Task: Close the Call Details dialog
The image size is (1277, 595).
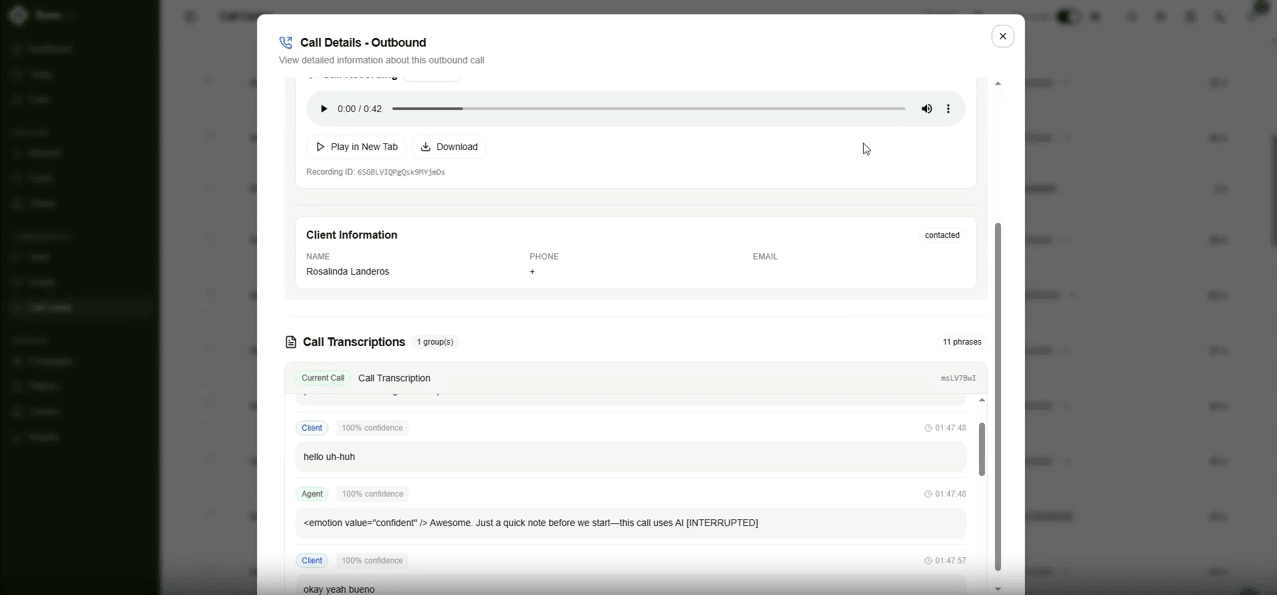Action: [x=1003, y=36]
